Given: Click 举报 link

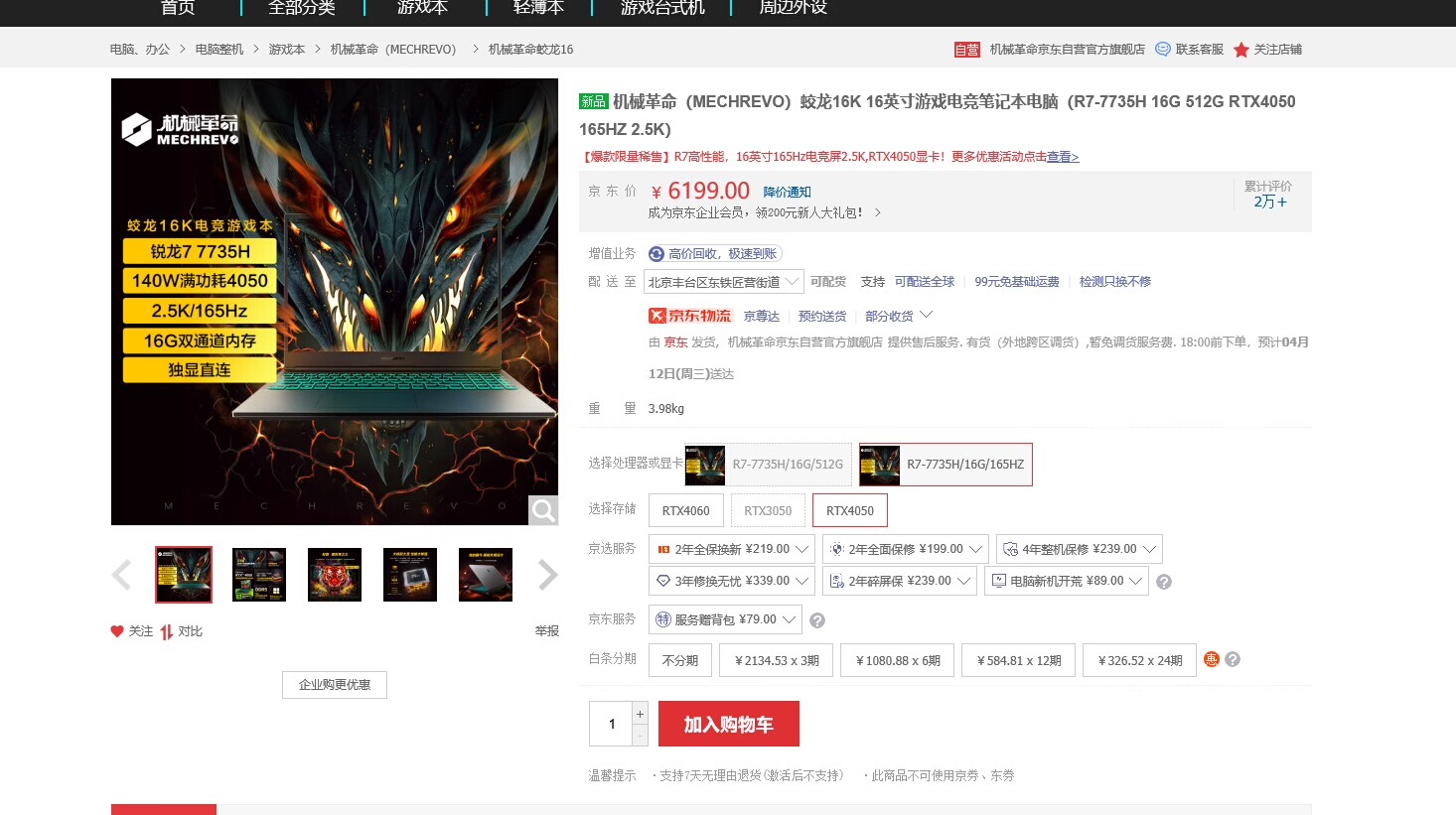Looking at the screenshot, I should pyautogui.click(x=547, y=631).
